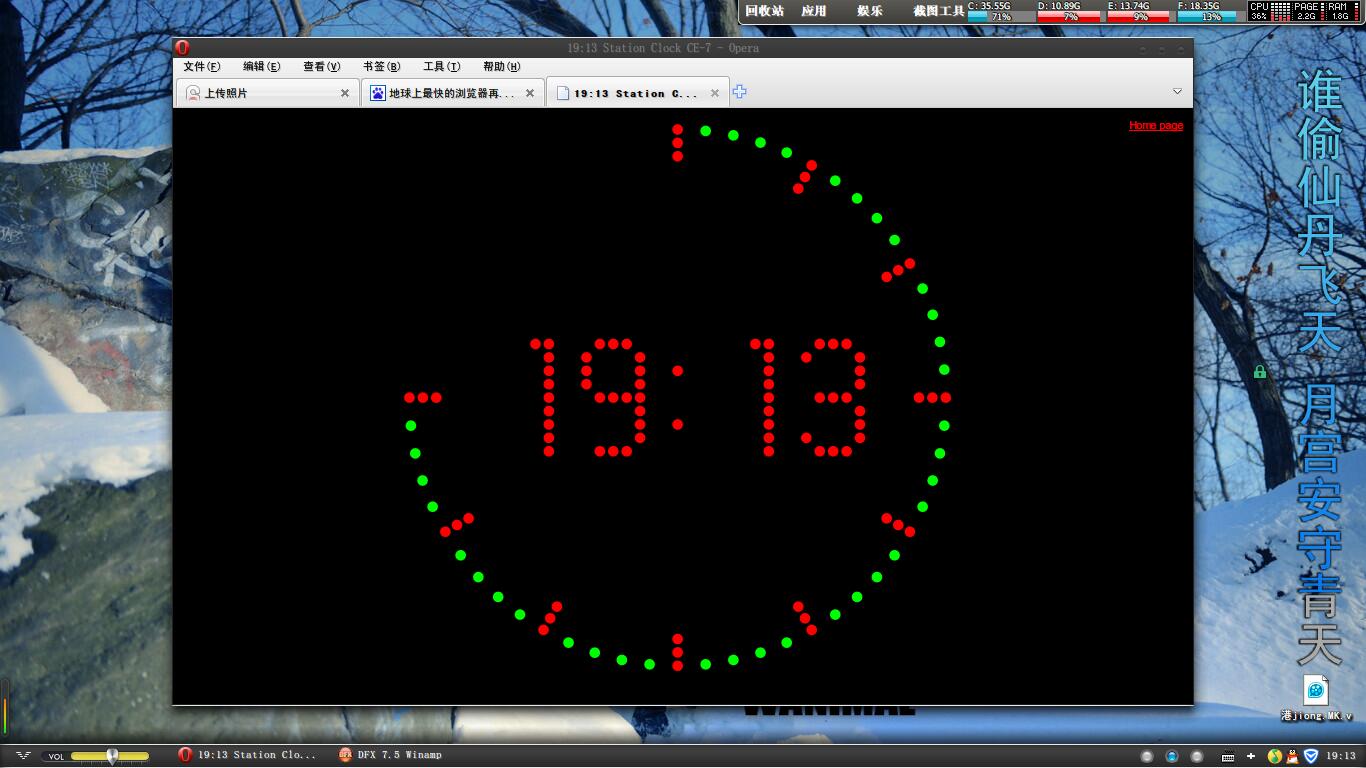This screenshot has height=768, width=1366.
Task: Click the Opera Station Clock taskbar button
Action: coord(247,755)
